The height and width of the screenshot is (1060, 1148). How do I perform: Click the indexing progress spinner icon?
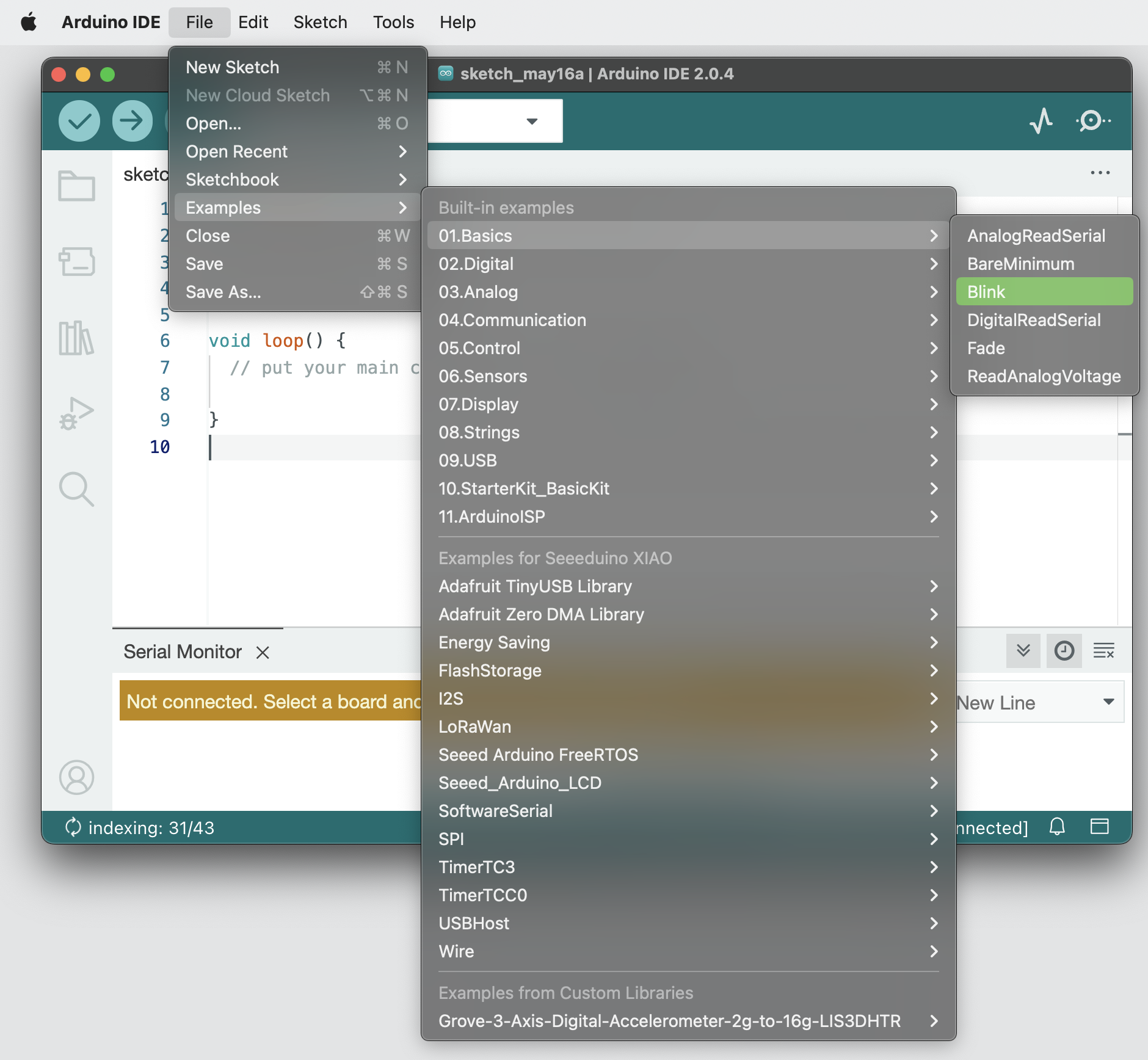73,827
